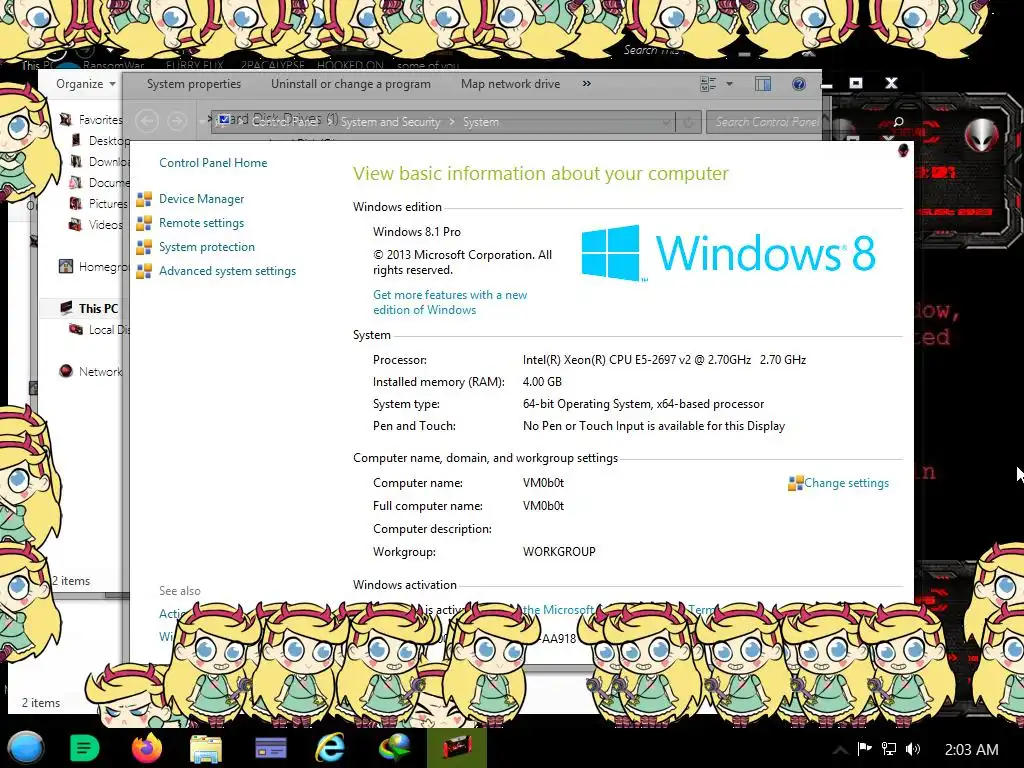Viewport: 1024px width, 768px height.
Task: Open the Start orb on taskbar
Action: point(25,748)
